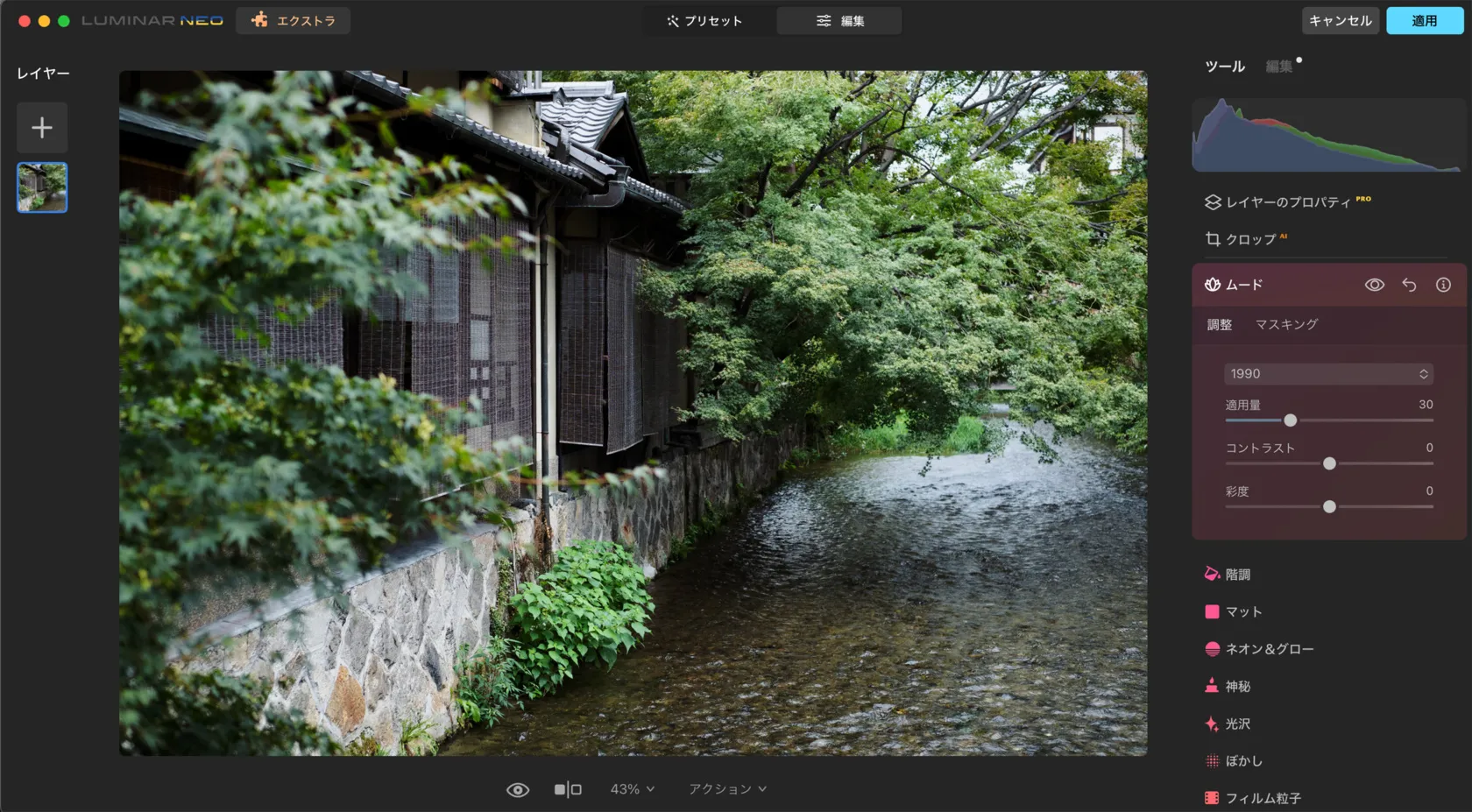Screen dimensions: 1472x812
Task: Toggle original preview eye below image
Action: coord(518,790)
